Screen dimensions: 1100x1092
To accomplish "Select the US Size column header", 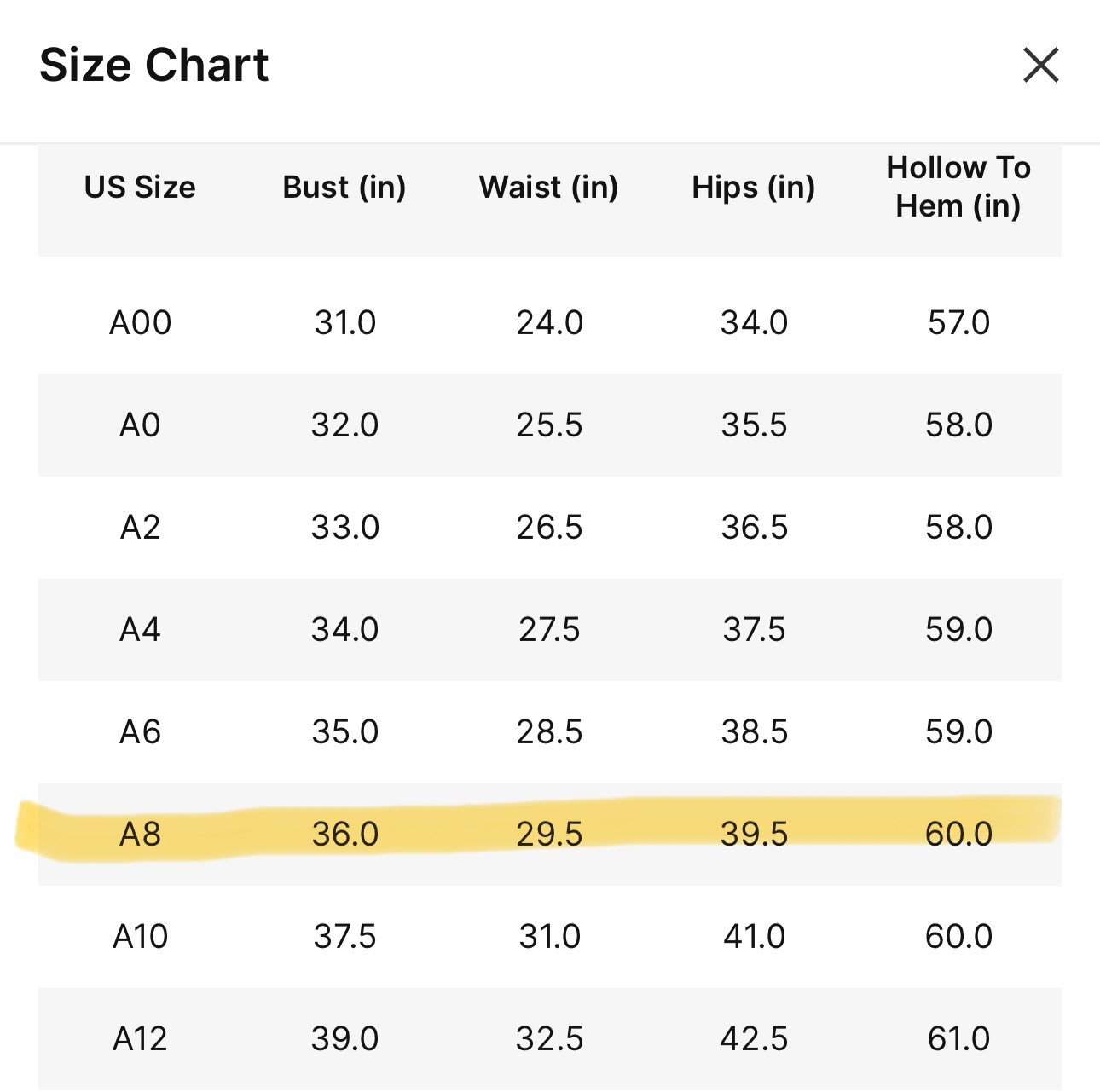I will pos(140,187).
